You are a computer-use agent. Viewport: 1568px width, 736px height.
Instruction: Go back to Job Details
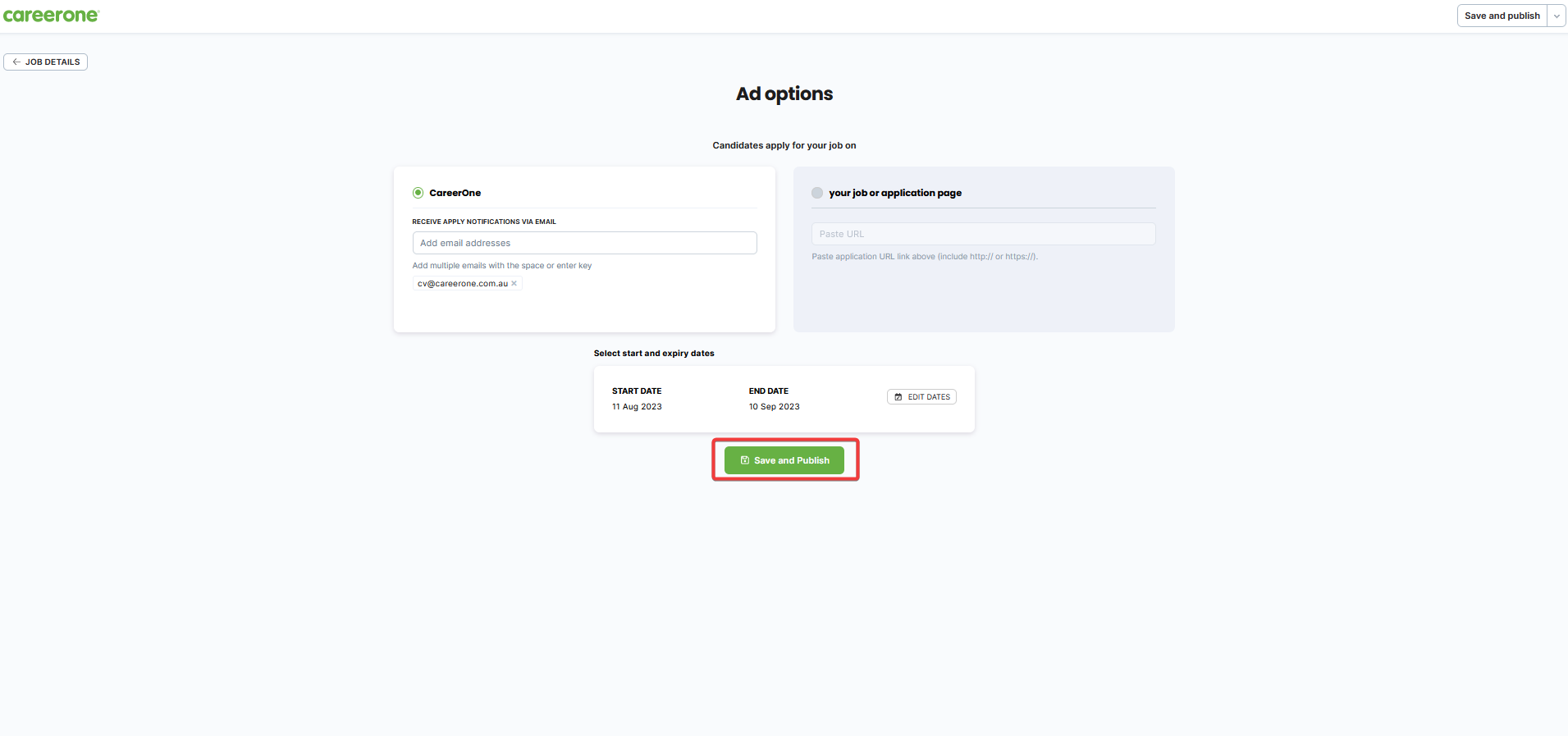pyautogui.click(x=46, y=62)
